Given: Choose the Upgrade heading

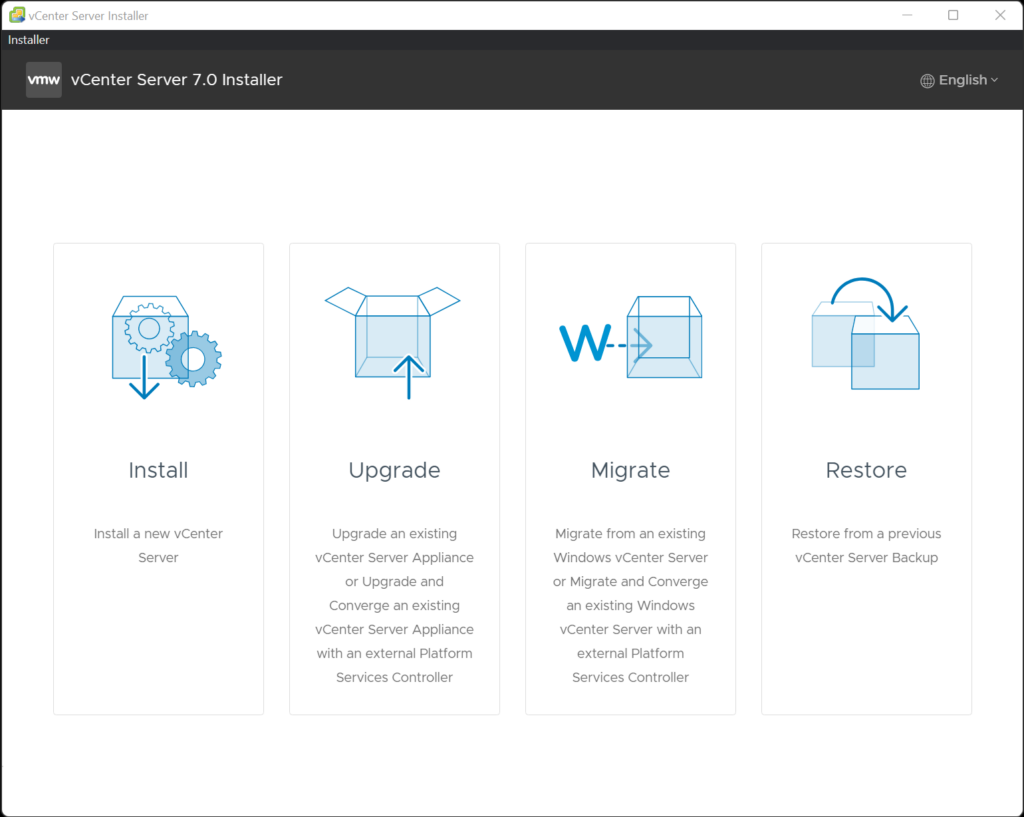Looking at the screenshot, I should [394, 471].
